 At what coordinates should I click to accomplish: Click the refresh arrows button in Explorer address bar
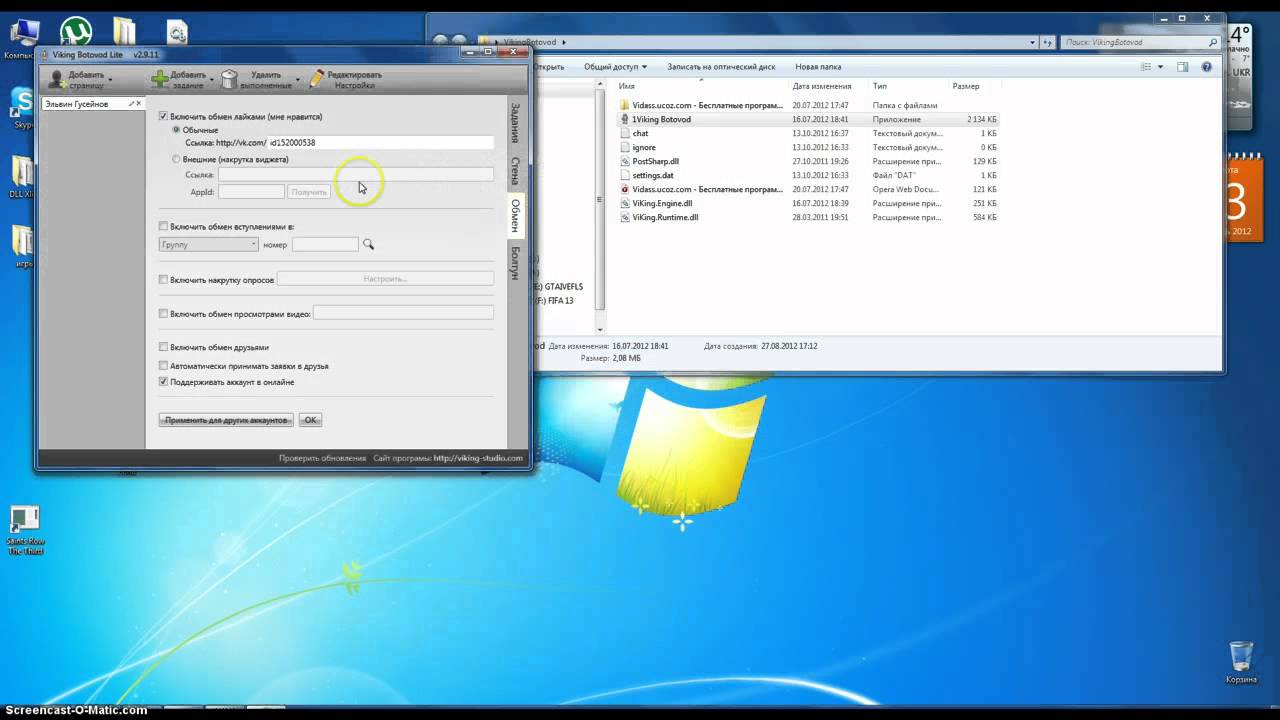1046,42
